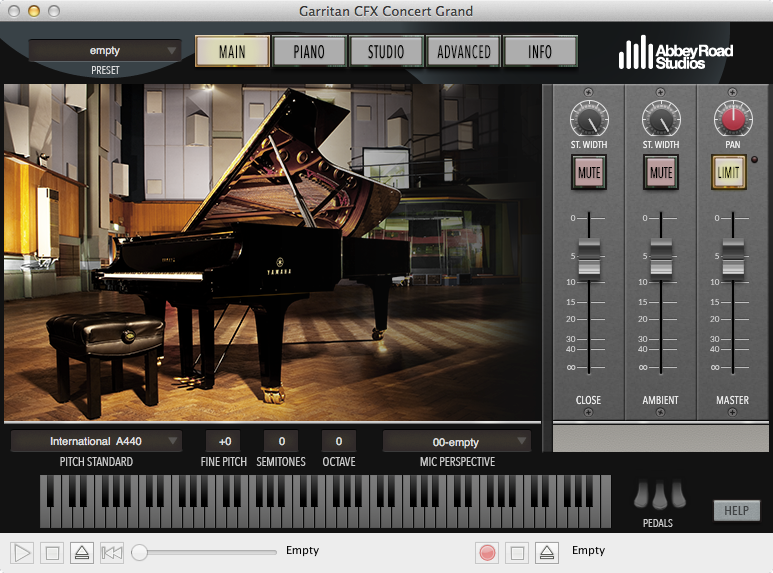Click the screw icon above the MASTER channel
Image resolution: width=773 pixels, height=573 pixels.
(733, 92)
